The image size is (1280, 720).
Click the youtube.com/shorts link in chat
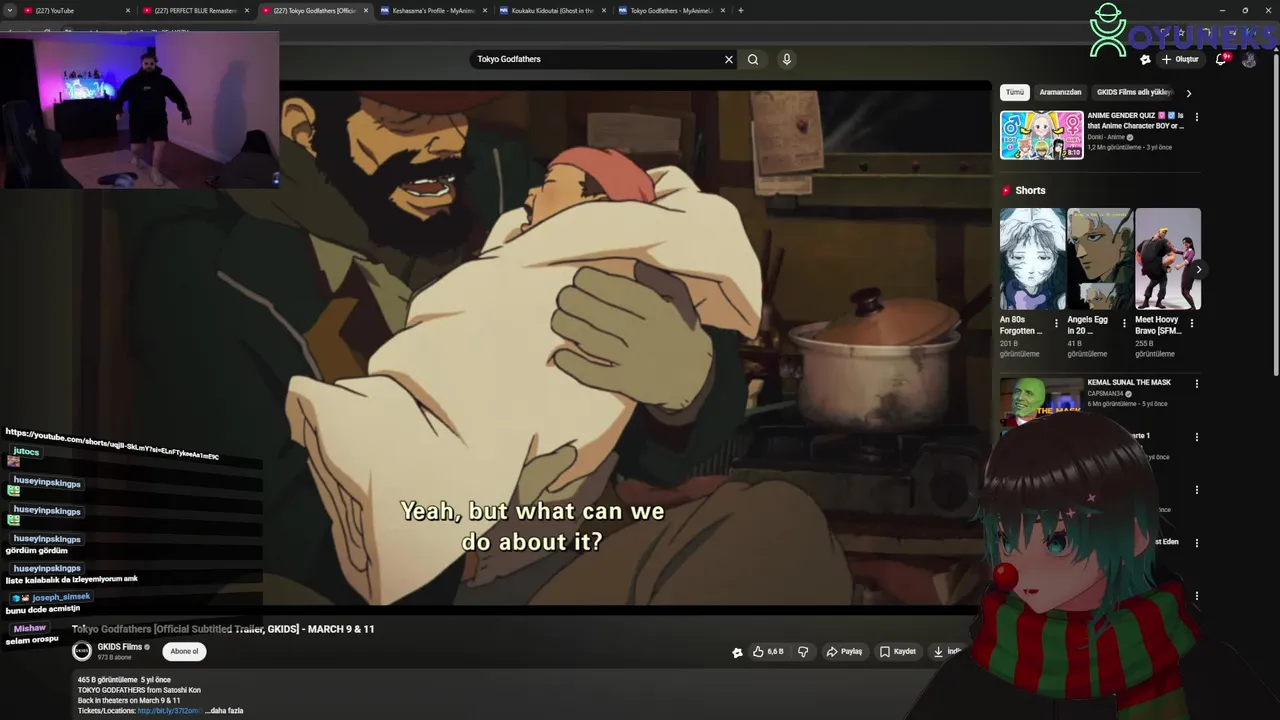(112, 443)
